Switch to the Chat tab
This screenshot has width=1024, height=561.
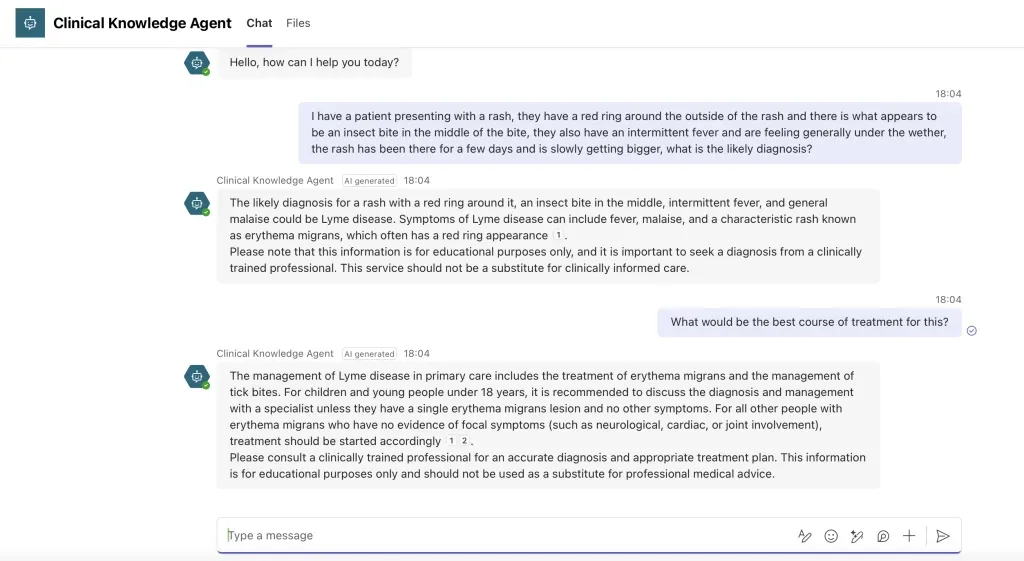259,23
